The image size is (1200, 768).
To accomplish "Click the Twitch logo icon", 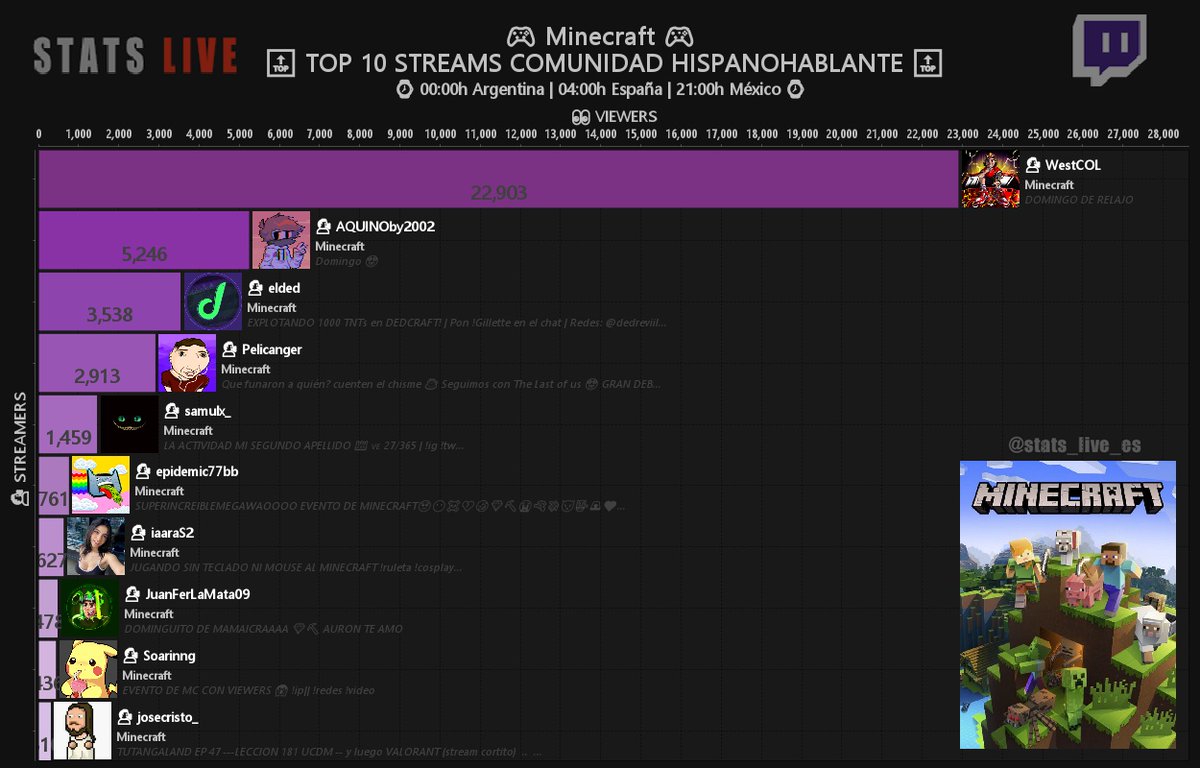I will pyautogui.click(x=1109, y=50).
